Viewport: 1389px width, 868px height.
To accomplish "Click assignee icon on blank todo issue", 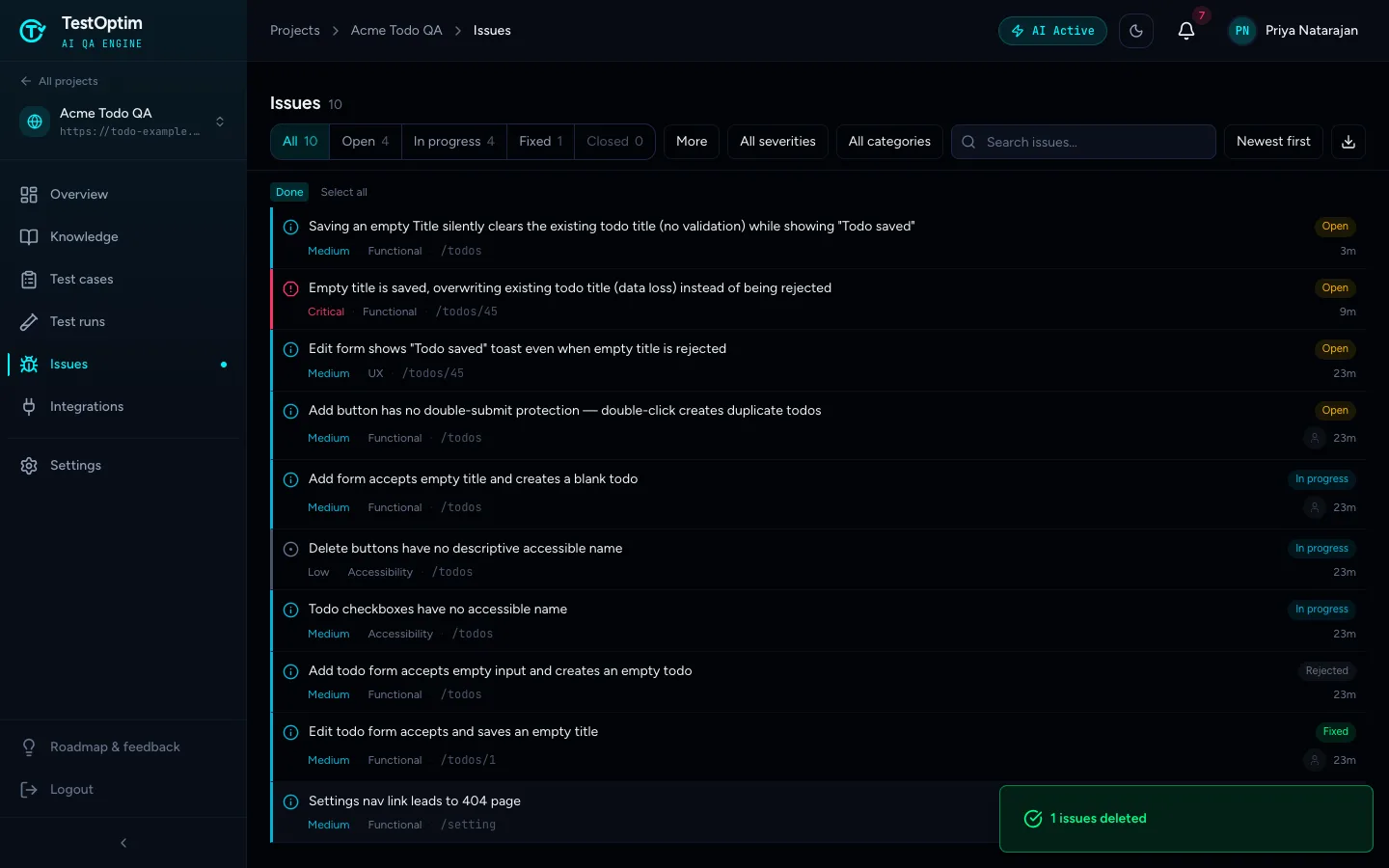I will (1314, 507).
